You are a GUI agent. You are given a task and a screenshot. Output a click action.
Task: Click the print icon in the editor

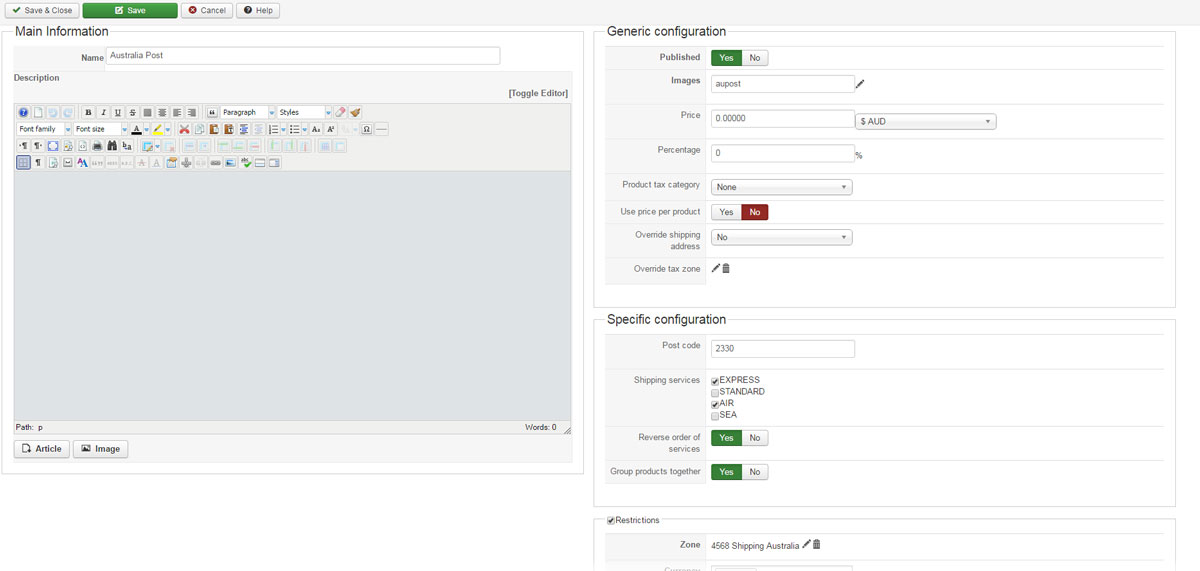point(97,146)
